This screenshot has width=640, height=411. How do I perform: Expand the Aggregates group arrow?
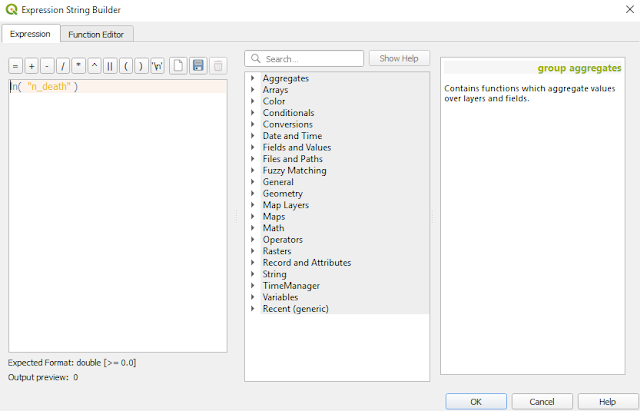pyautogui.click(x=253, y=78)
